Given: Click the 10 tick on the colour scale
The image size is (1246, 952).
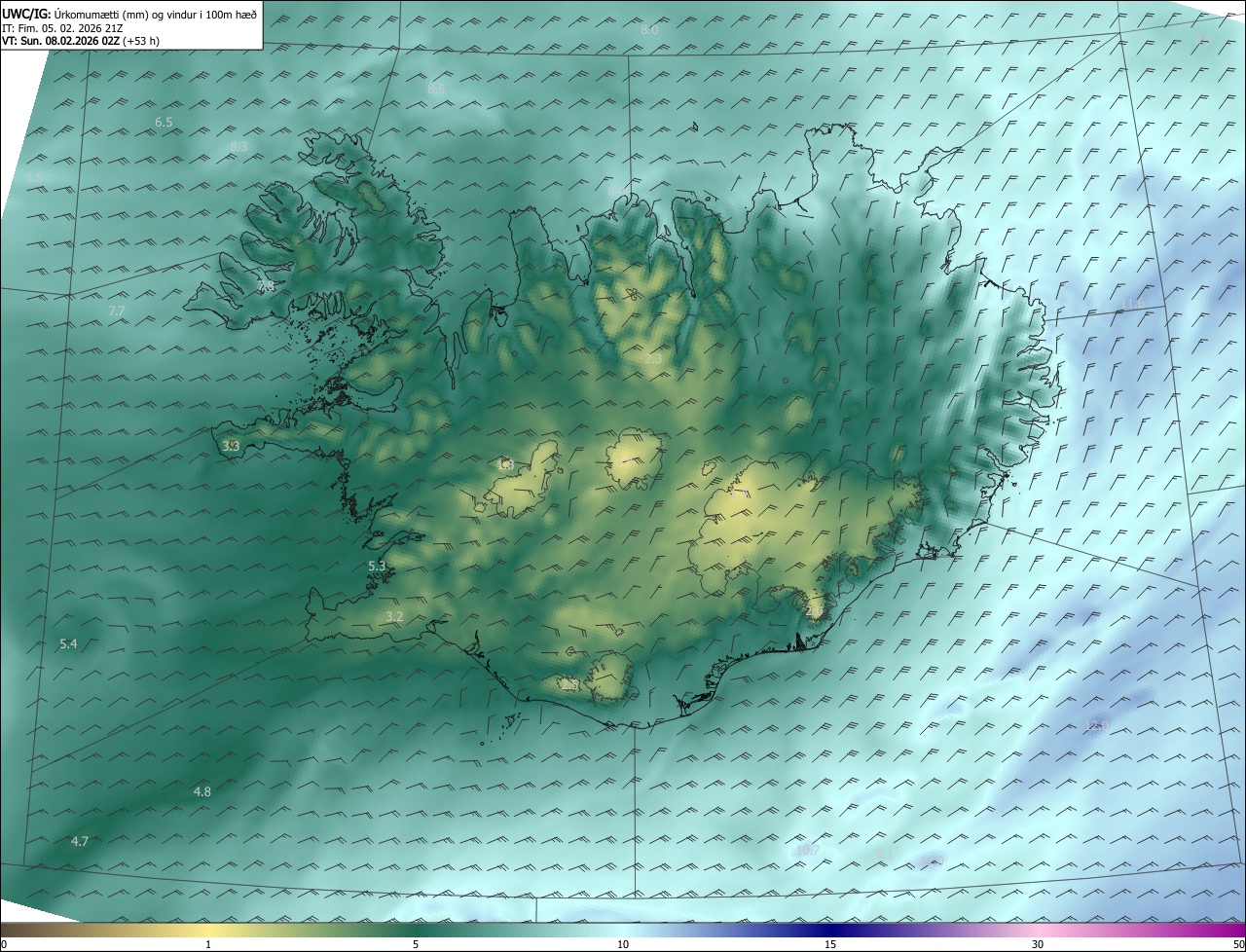Looking at the screenshot, I should point(623,945).
